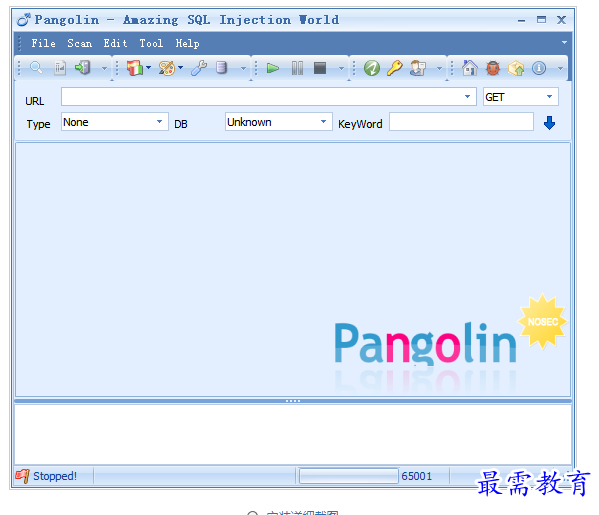Screen dimensions: 599x515
Task: Click the Pangolin logo in main panel
Action: click(425, 343)
